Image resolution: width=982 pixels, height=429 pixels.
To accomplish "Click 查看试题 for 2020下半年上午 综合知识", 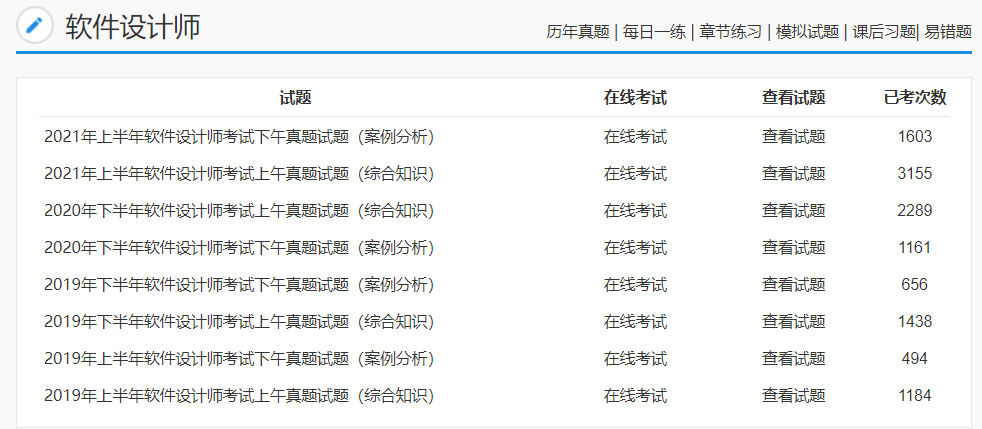I will (793, 210).
